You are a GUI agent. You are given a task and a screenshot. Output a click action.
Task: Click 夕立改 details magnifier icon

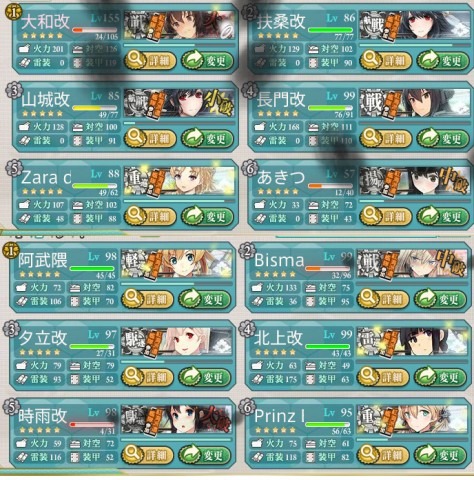(133, 376)
